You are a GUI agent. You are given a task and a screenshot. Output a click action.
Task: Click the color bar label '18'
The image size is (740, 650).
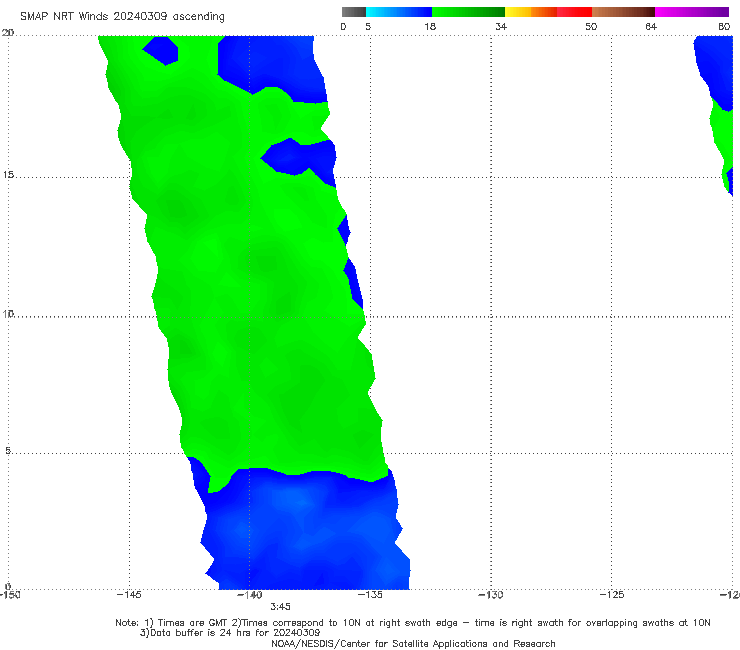click(x=430, y=26)
